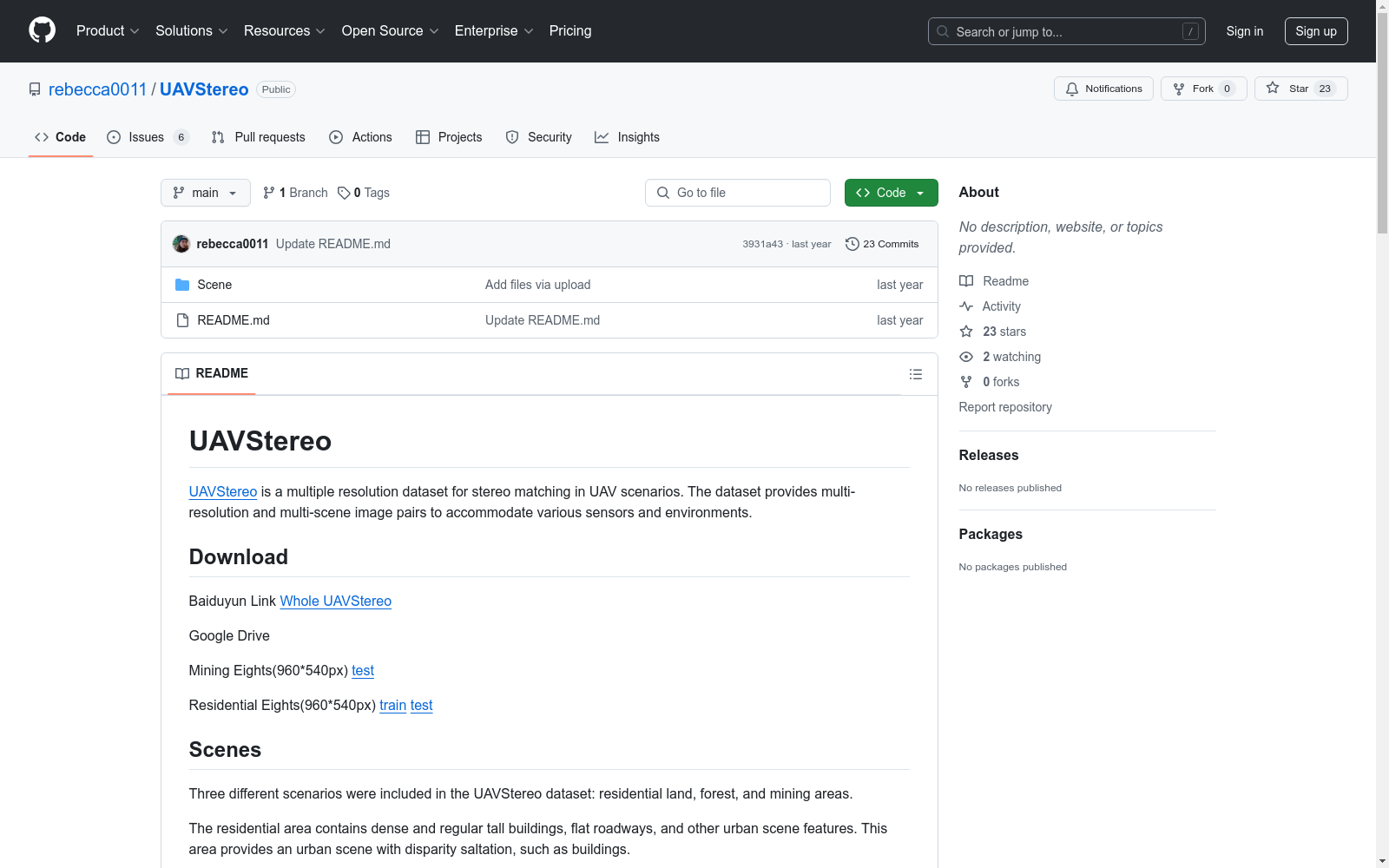
Task: Click the fork icon beside 0 forks
Action: point(966,382)
